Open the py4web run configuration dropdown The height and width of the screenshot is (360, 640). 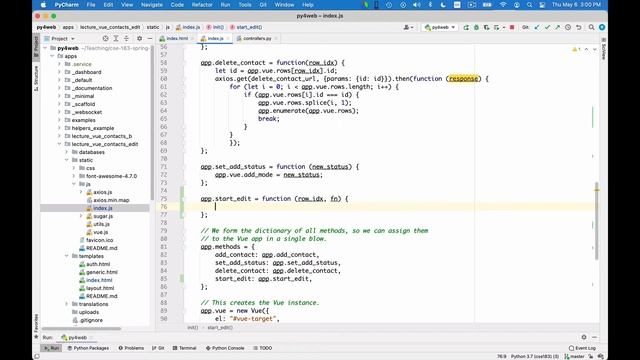(x=440, y=27)
